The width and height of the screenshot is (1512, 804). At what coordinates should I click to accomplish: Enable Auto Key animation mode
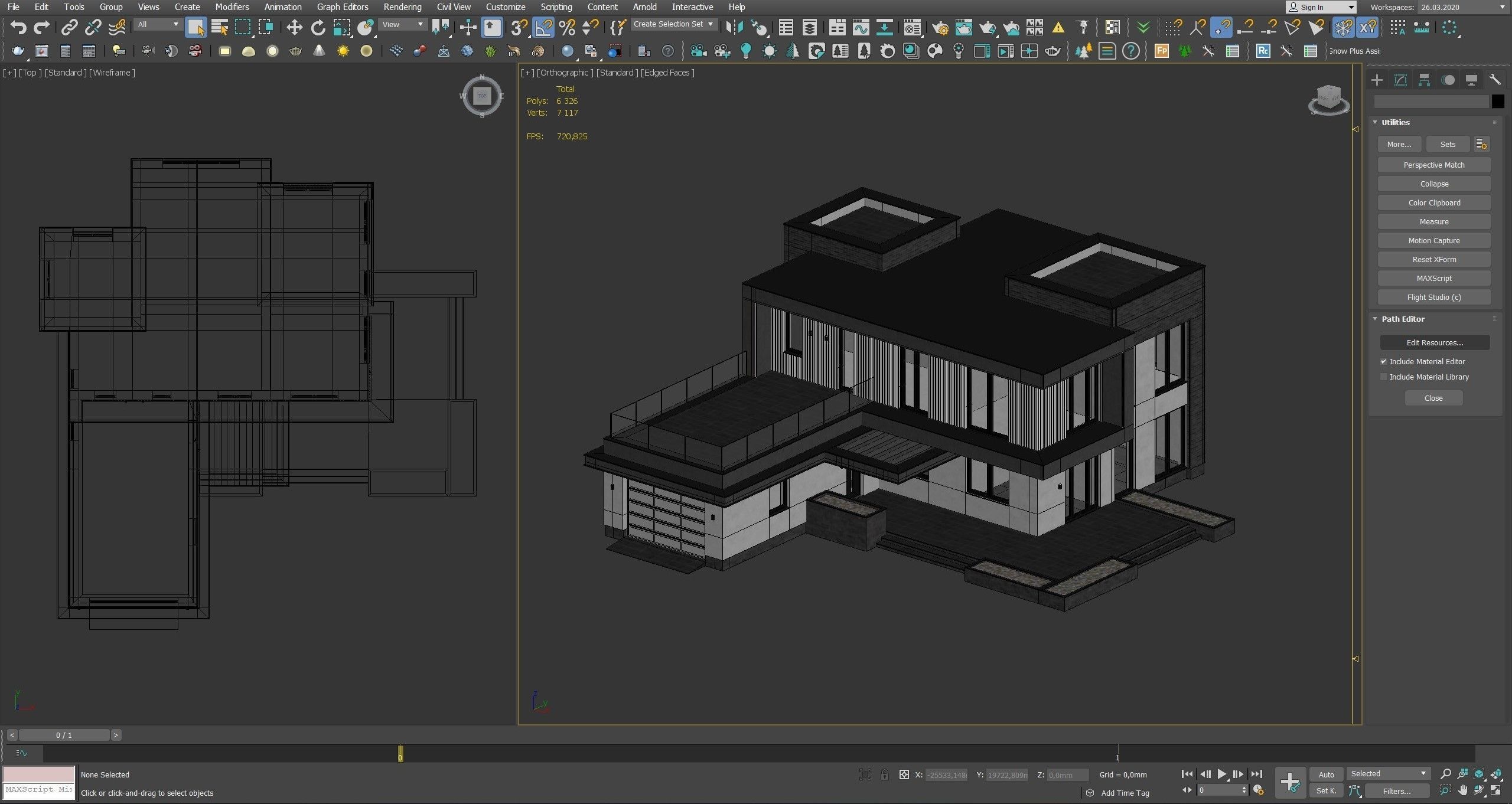(1327, 774)
